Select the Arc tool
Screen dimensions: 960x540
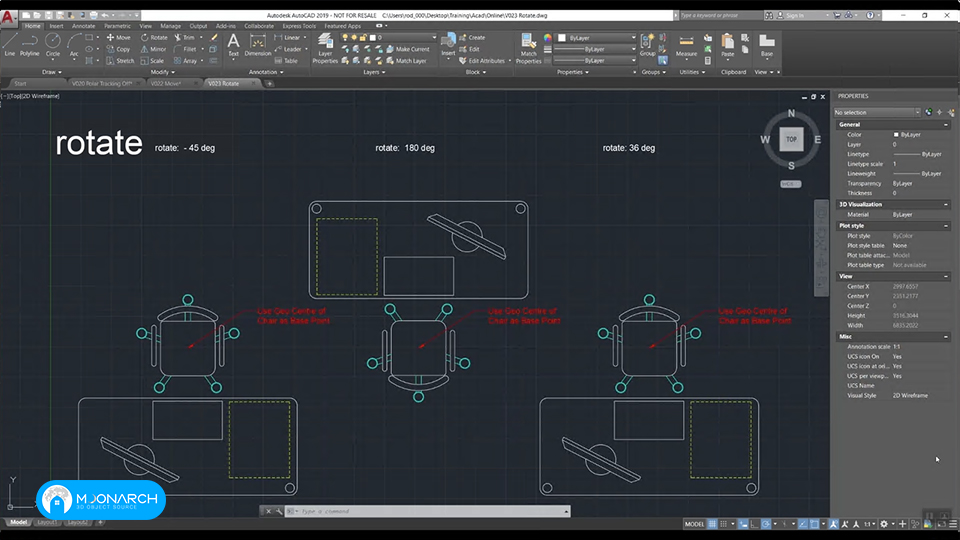point(73,45)
